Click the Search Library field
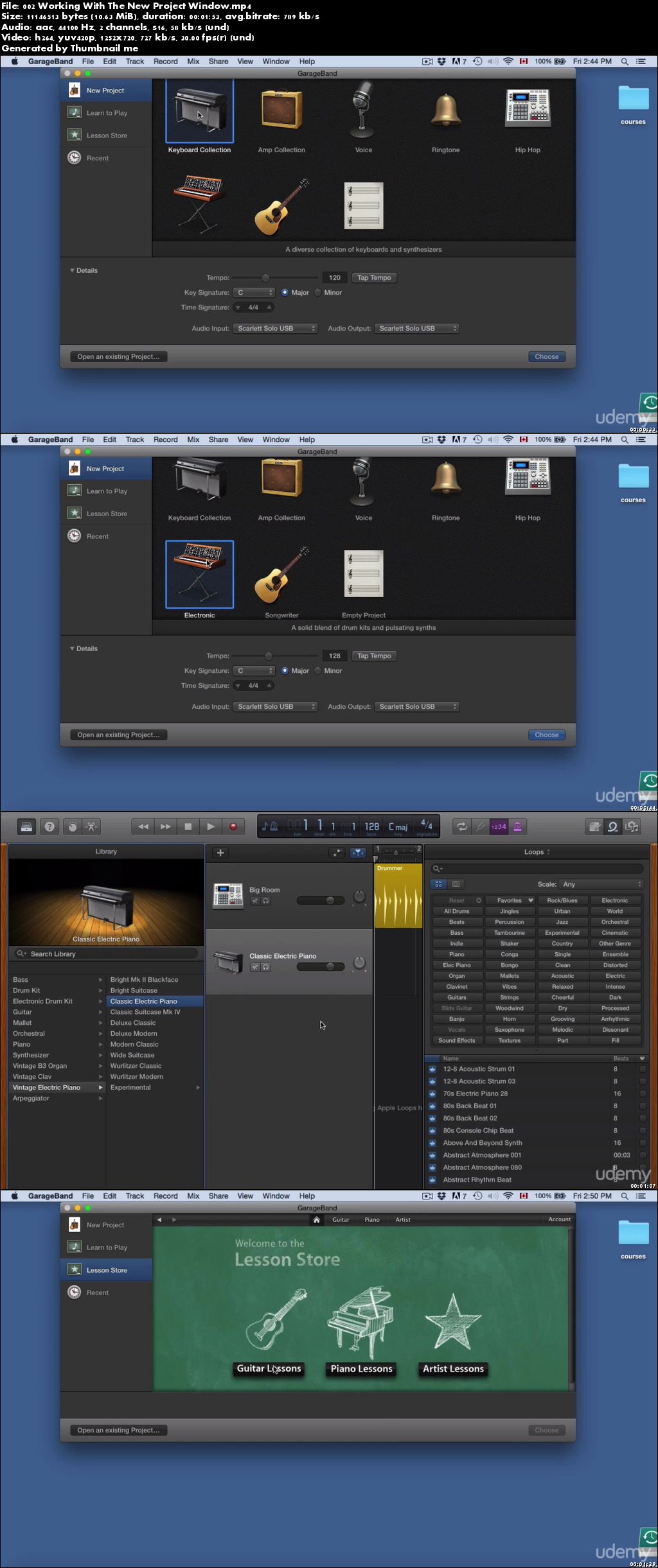This screenshot has width=658, height=1568. [106, 954]
